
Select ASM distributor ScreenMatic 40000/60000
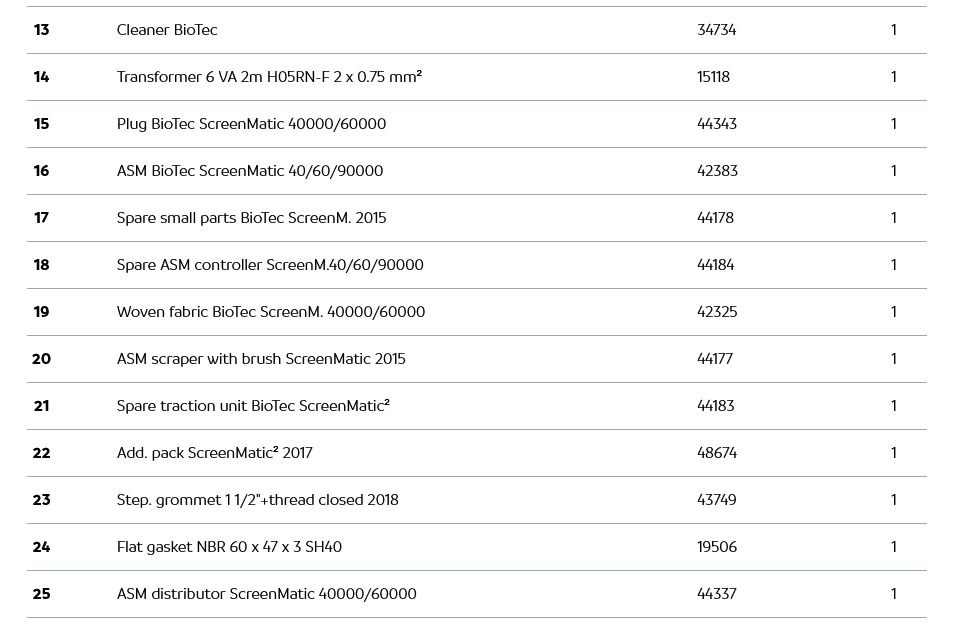pos(267,594)
